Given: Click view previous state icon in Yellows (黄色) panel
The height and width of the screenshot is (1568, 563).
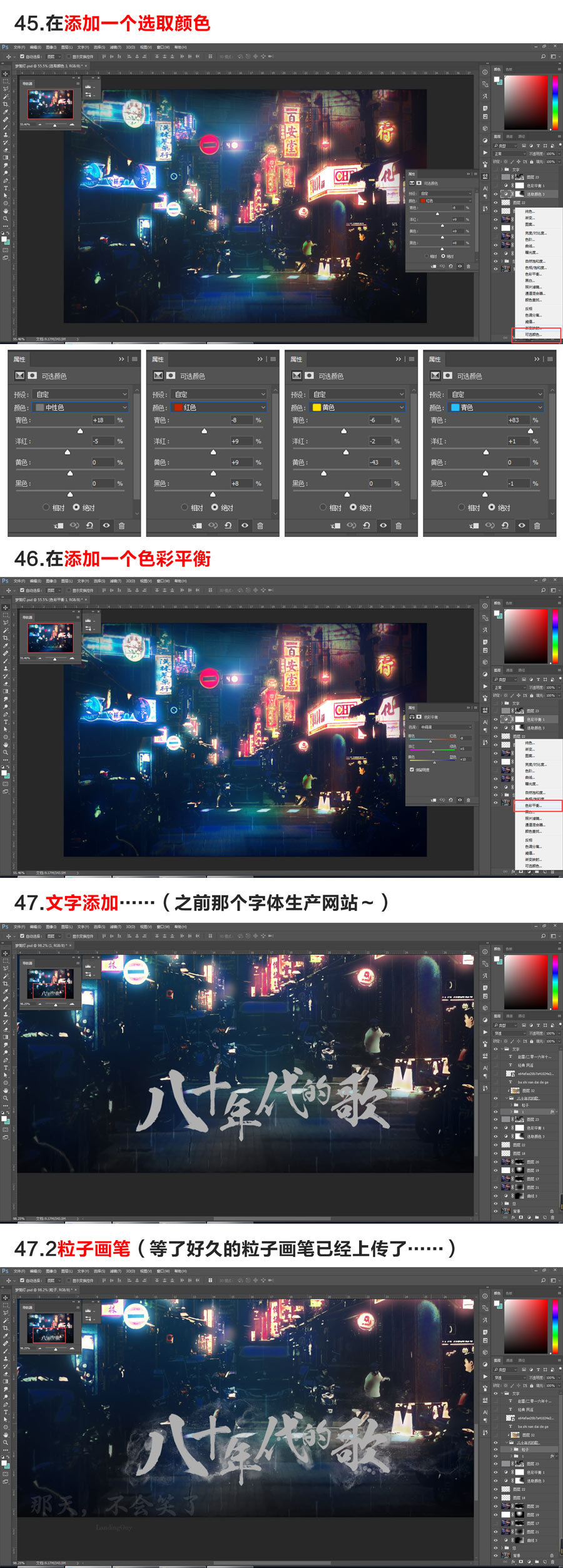Looking at the screenshot, I should [x=352, y=526].
